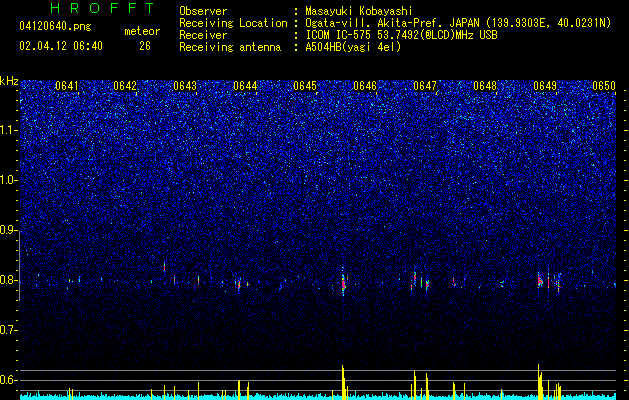The height and width of the screenshot is (400, 629).
Task: Click the date stamp 02.04.12 06:40
Action: [61, 46]
